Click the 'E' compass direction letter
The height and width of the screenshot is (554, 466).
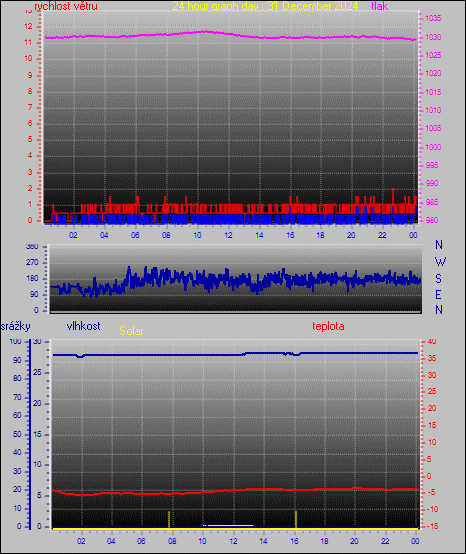[x=438, y=294]
